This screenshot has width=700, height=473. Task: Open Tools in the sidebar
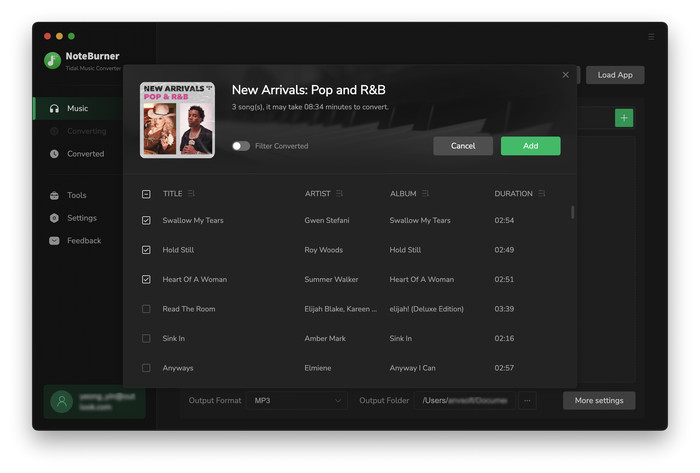pos(78,195)
